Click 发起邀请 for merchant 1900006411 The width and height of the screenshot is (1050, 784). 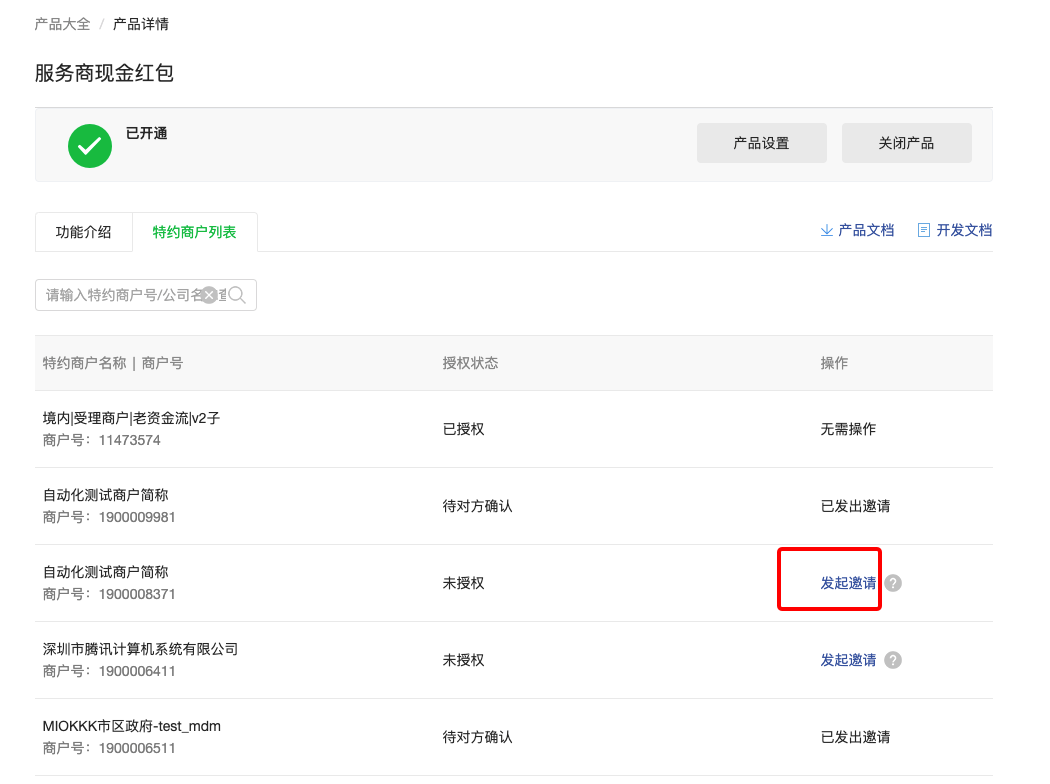pyautogui.click(x=847, y=660)
